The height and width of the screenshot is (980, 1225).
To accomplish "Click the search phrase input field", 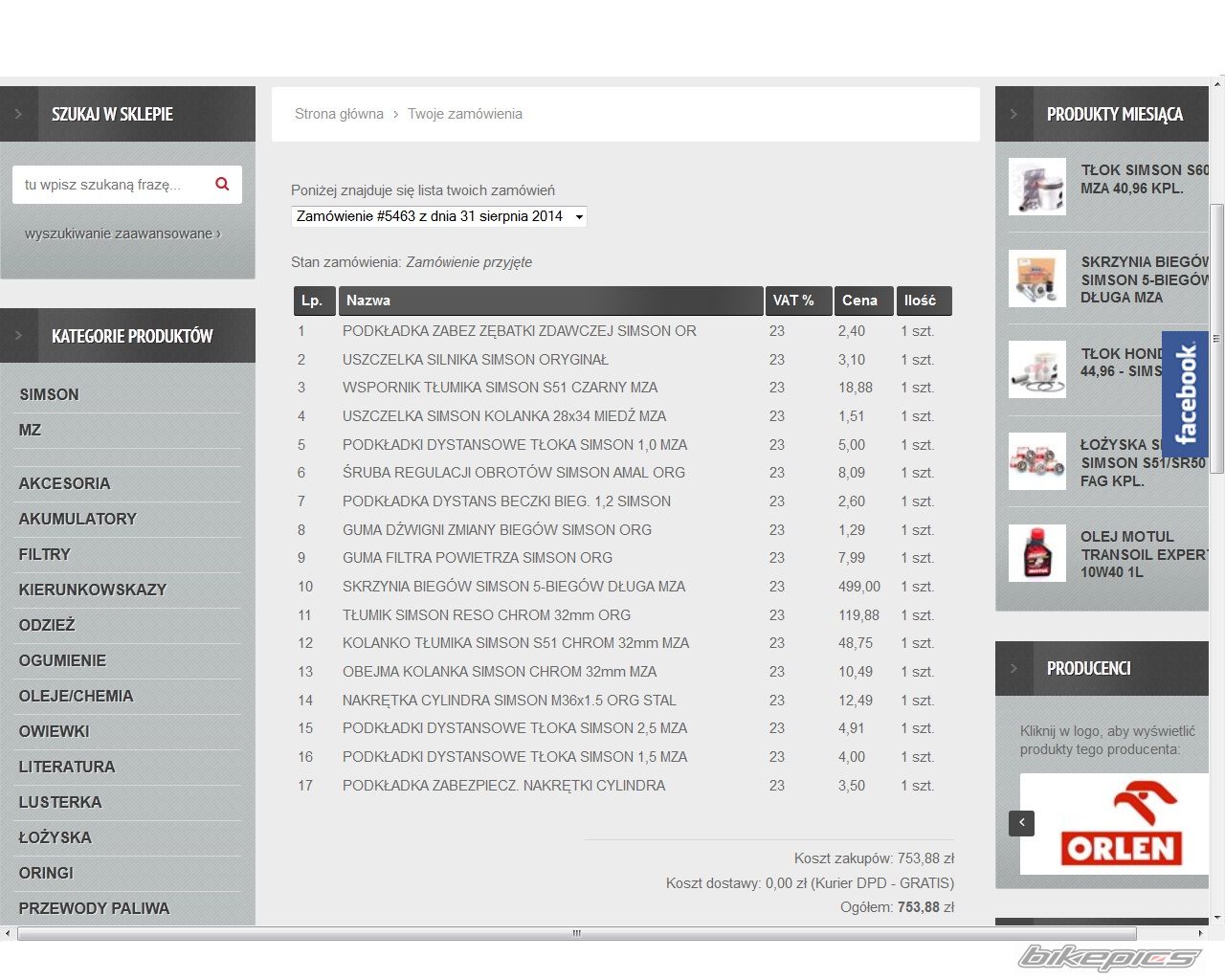I will point(110,185).
